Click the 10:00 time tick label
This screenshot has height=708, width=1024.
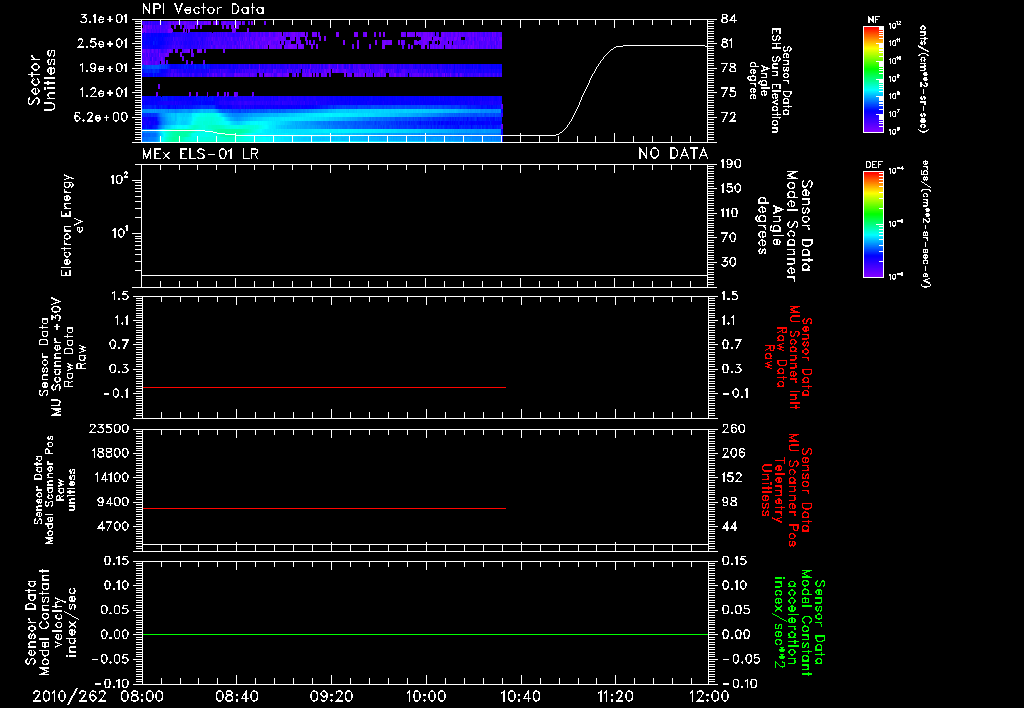click(x=426, y=696)
